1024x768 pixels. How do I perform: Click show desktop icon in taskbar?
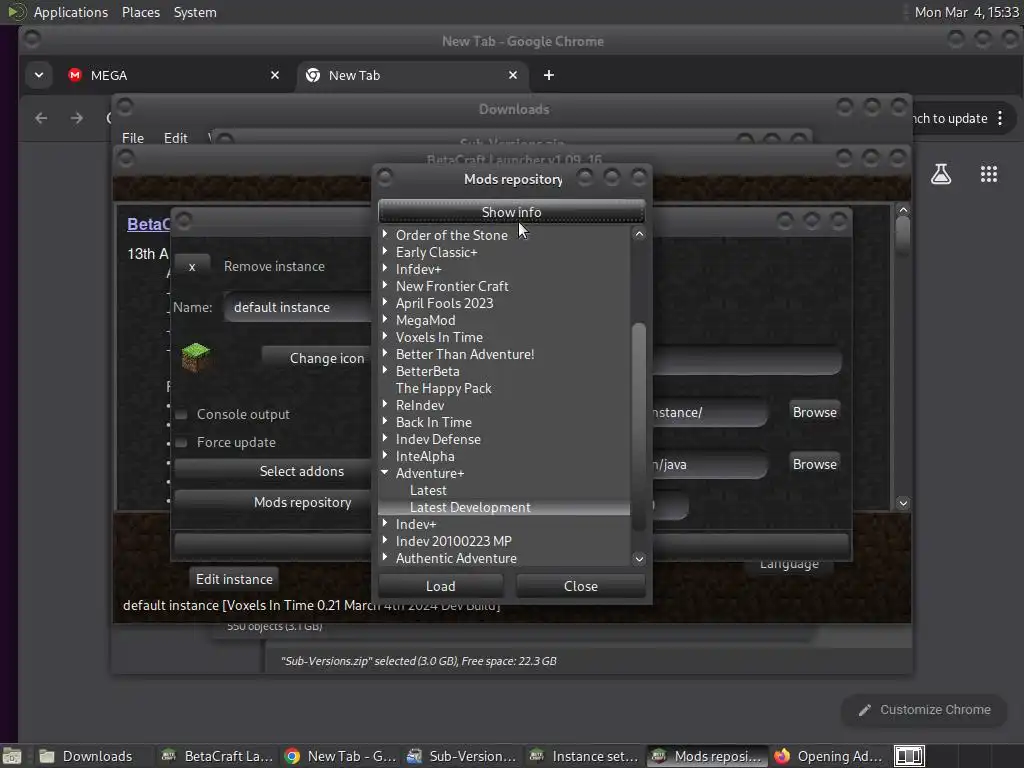pos(12,756)
